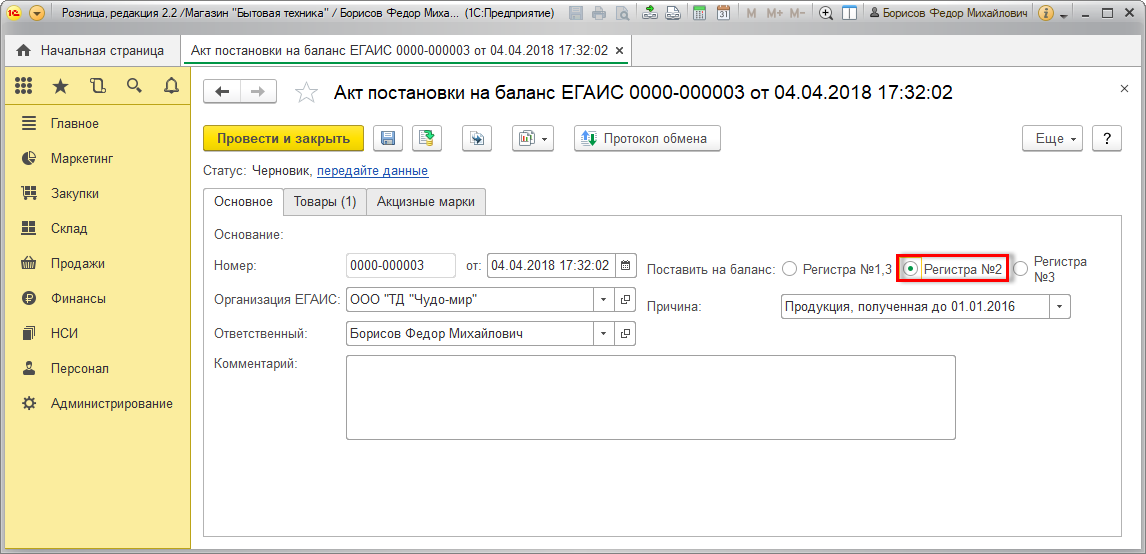Click the search magnifier in sidebar
1146x554 pixels.
pyautogui.click(x=134, y=86)
